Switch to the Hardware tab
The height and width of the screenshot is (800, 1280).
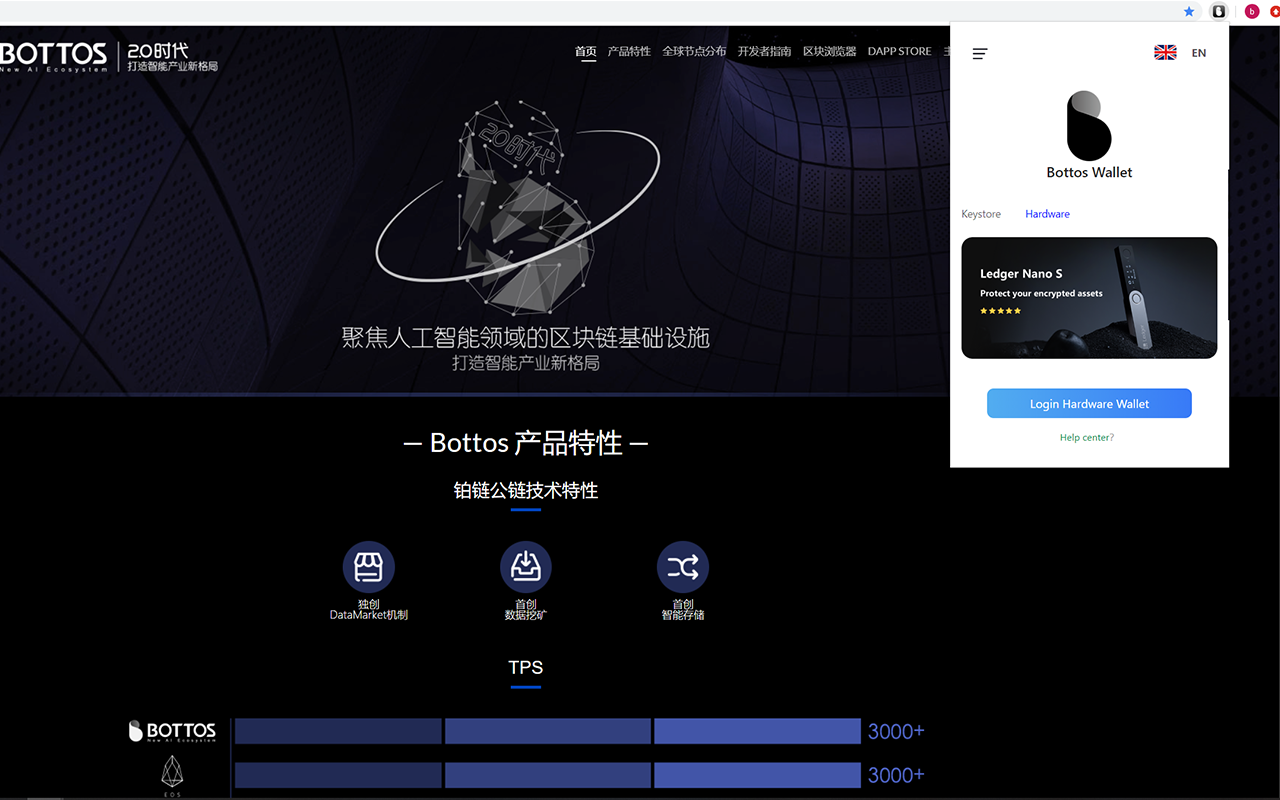[1047, 213]
